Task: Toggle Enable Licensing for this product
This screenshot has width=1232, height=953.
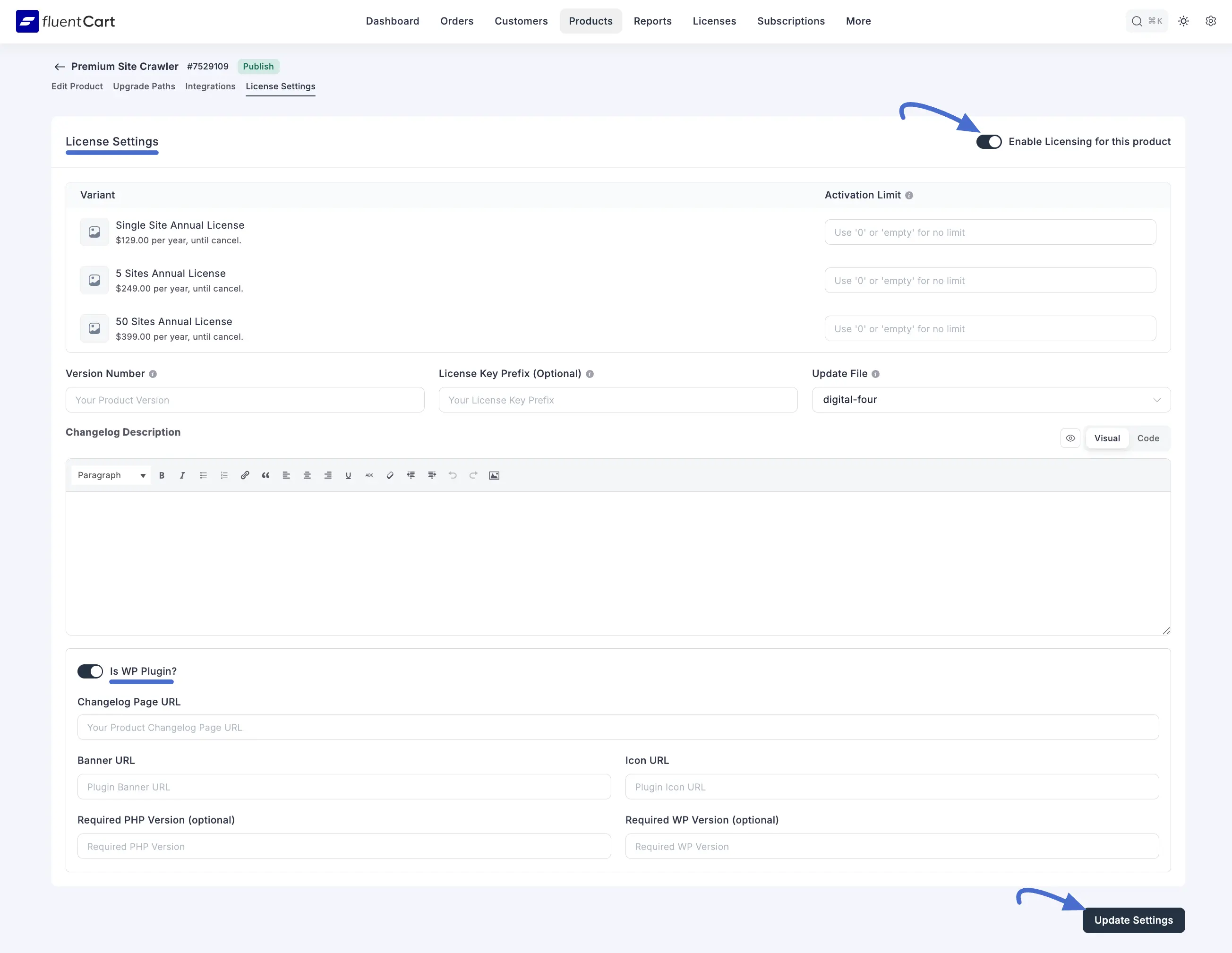Action: [989, 142]
